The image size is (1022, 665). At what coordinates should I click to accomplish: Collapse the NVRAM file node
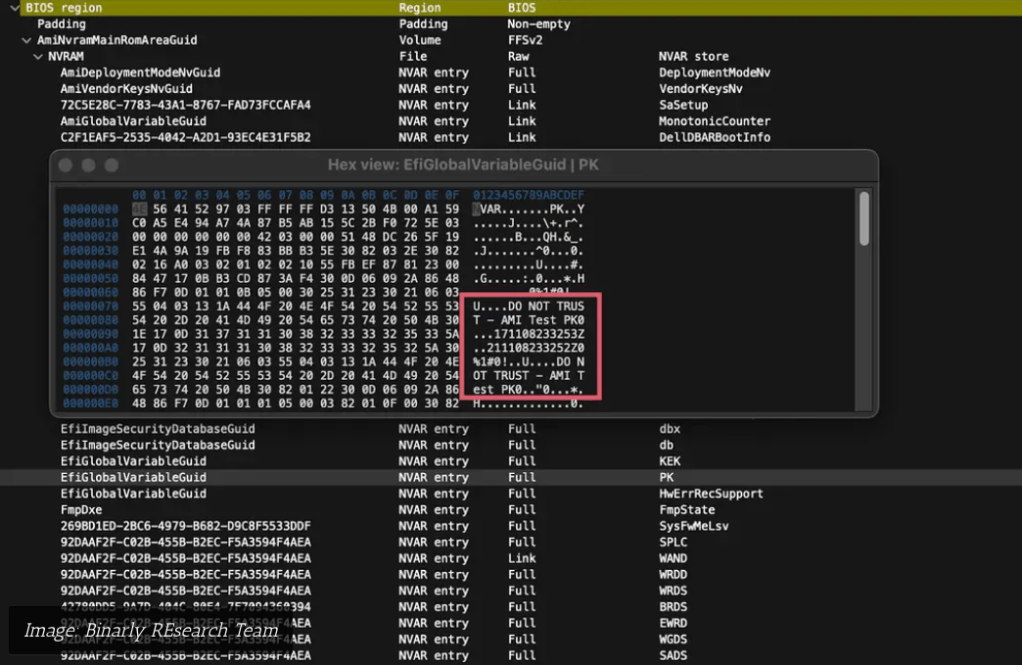coord(38,57)
